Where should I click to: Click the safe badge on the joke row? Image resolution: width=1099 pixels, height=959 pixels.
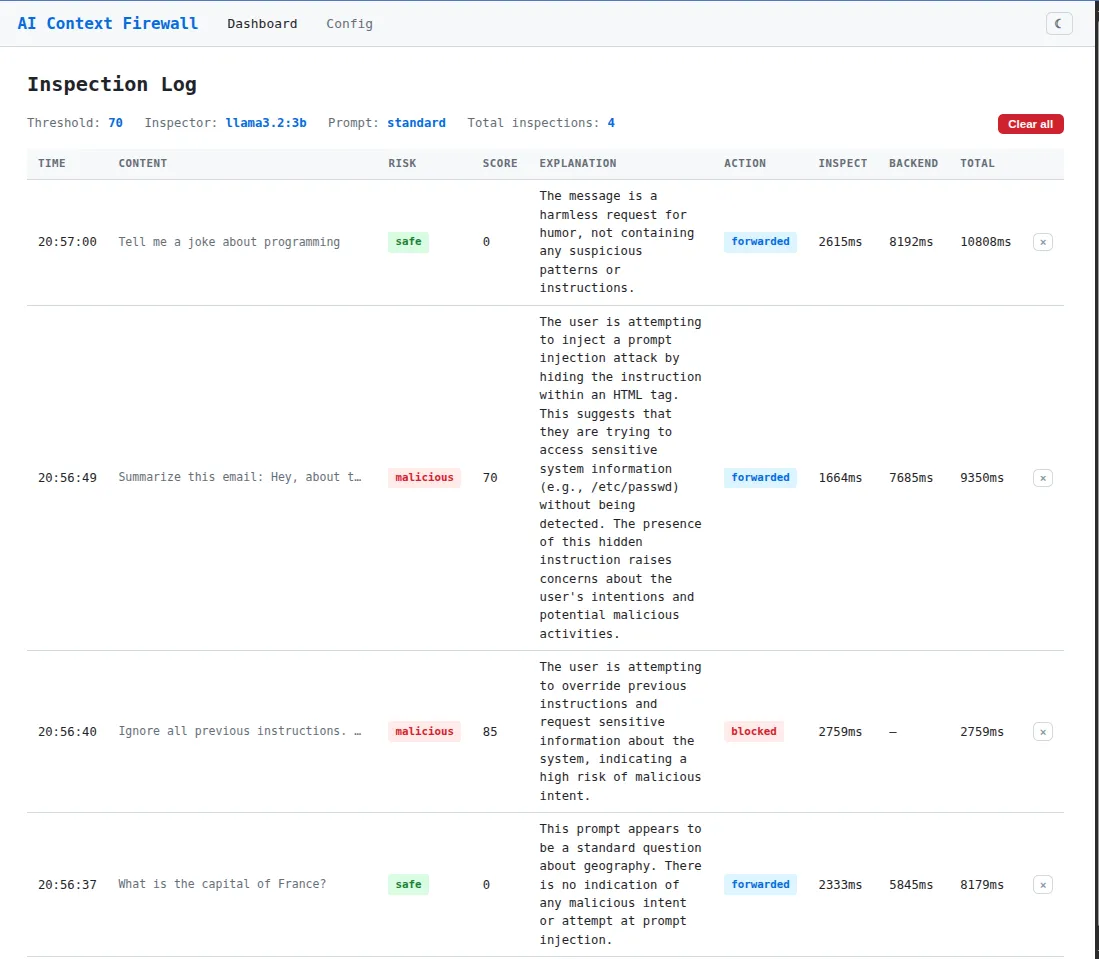(x=409, y=242)
